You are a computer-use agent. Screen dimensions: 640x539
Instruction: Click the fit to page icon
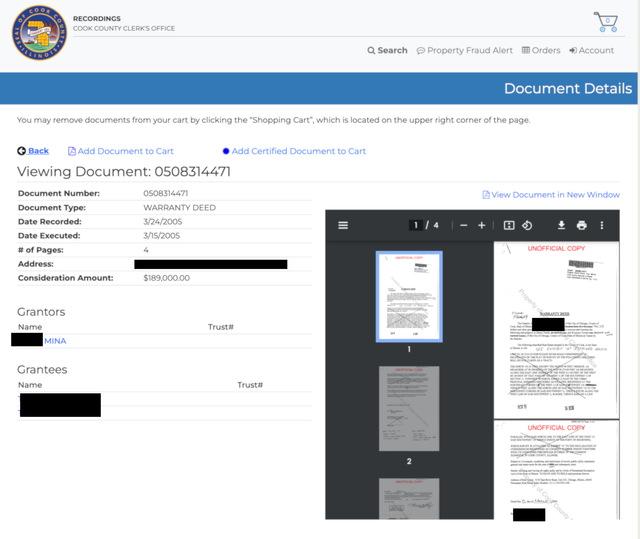[509, 225]
